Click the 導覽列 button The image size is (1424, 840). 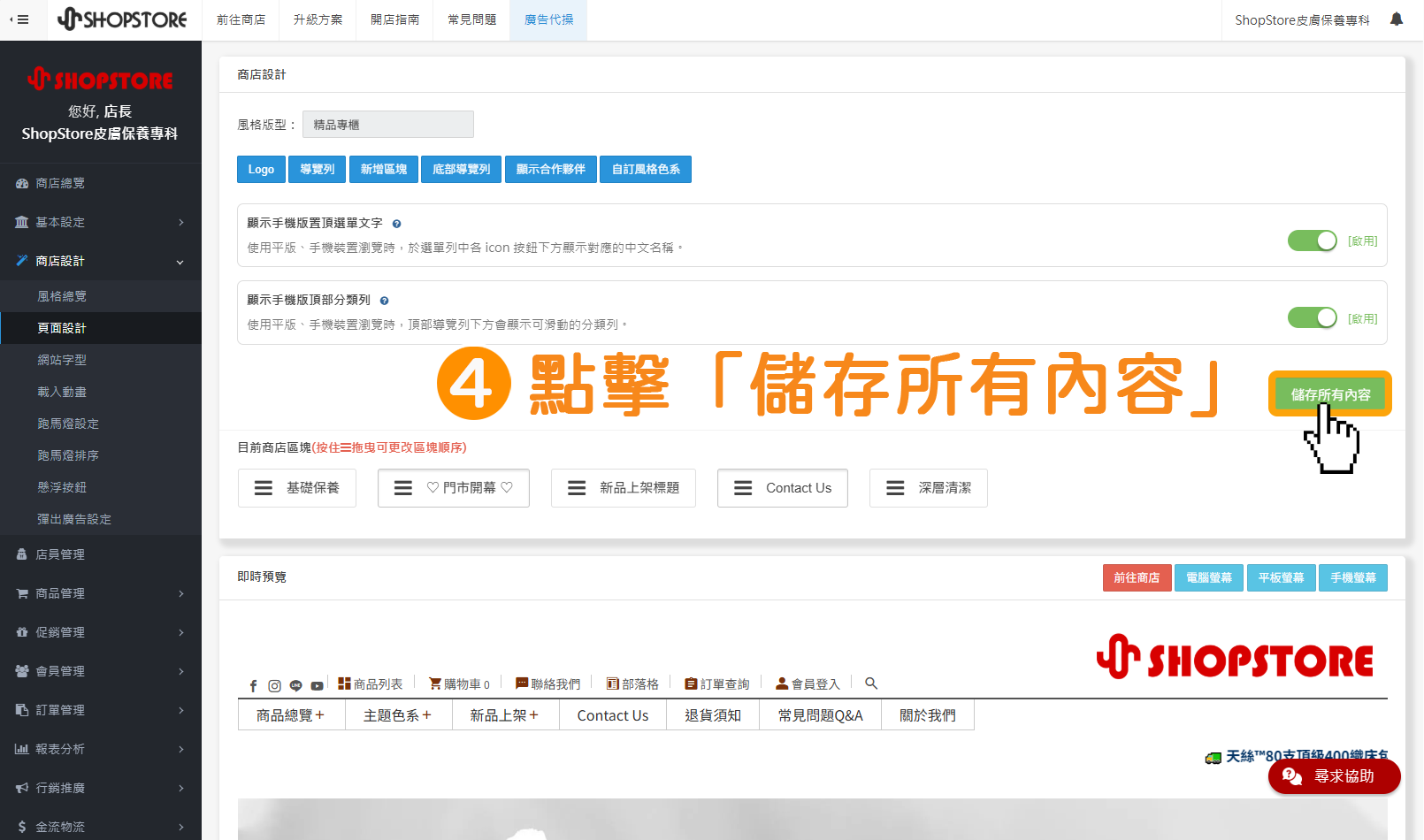318,169
